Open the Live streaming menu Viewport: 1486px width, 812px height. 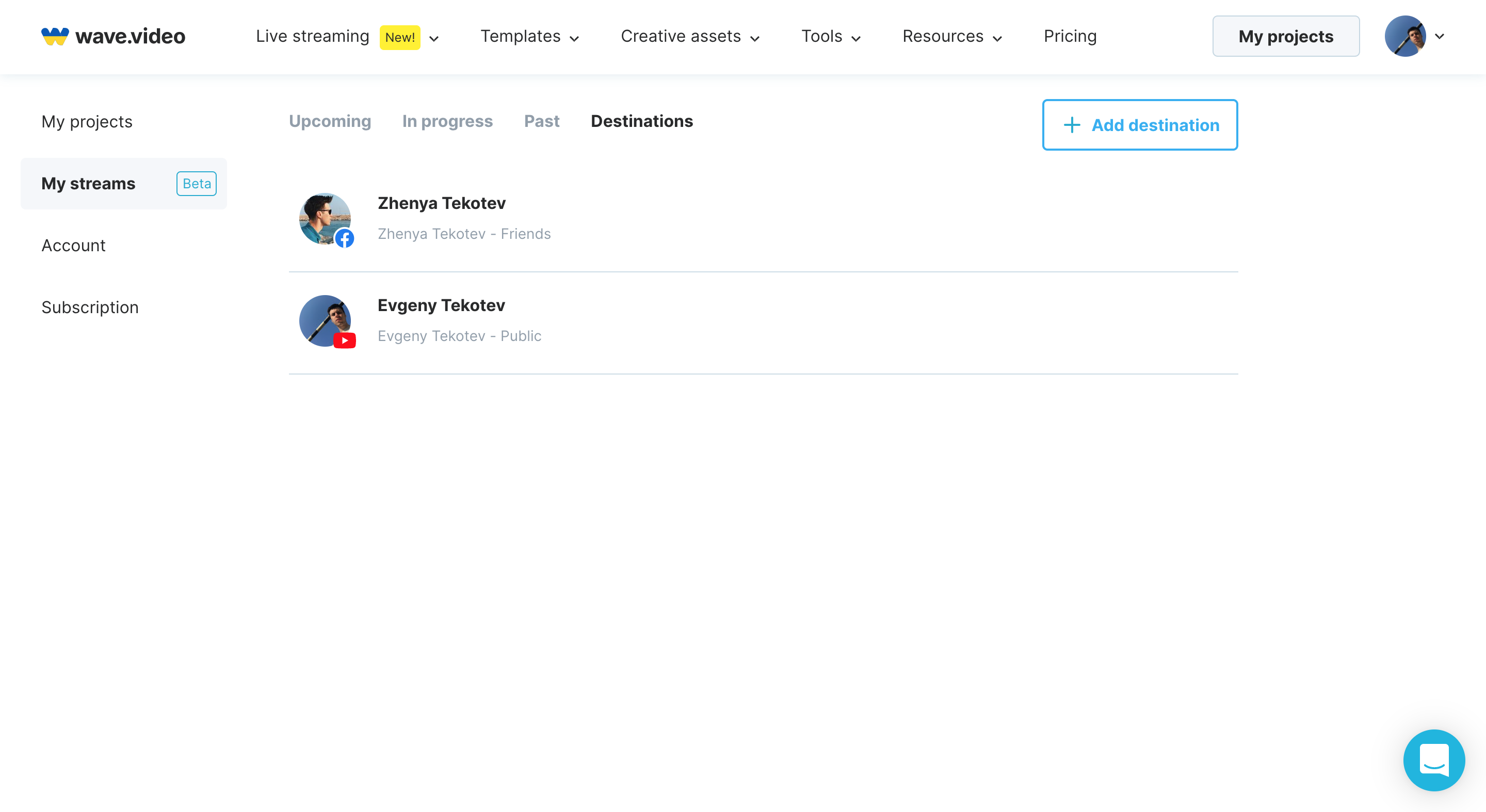(x=312, y=36)
